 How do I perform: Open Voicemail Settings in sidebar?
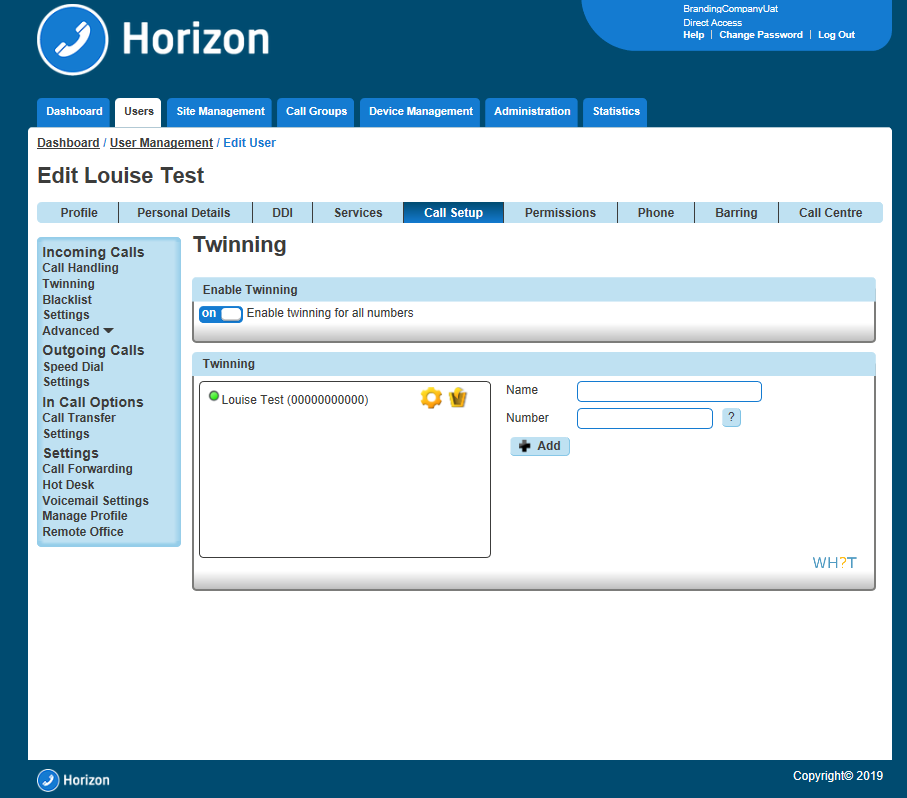pyautogui.click(x=95, y=501)
